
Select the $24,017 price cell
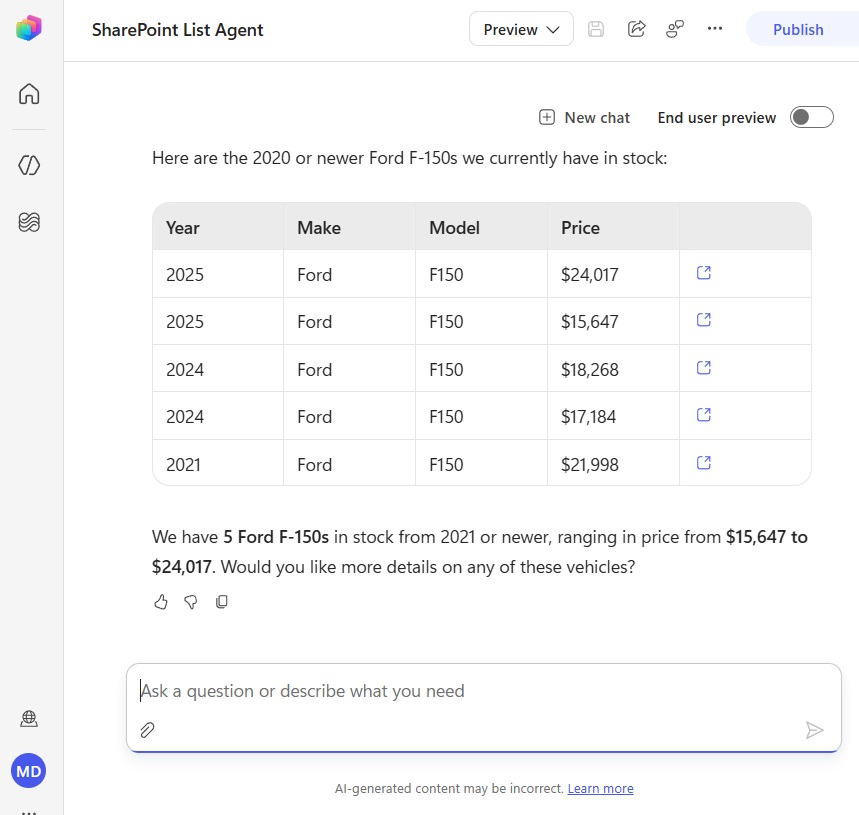click(613, 274)
